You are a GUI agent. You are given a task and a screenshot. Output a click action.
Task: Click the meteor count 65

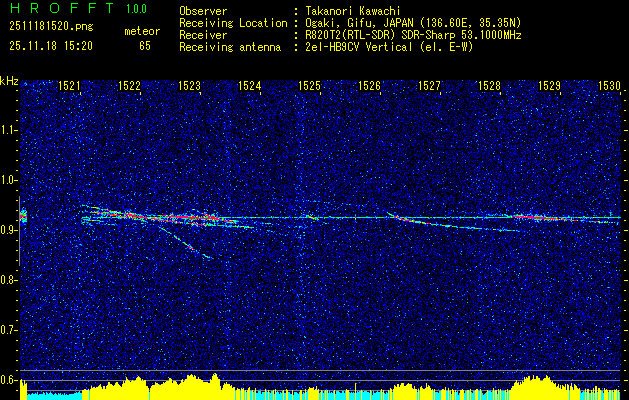pos(145,46)
